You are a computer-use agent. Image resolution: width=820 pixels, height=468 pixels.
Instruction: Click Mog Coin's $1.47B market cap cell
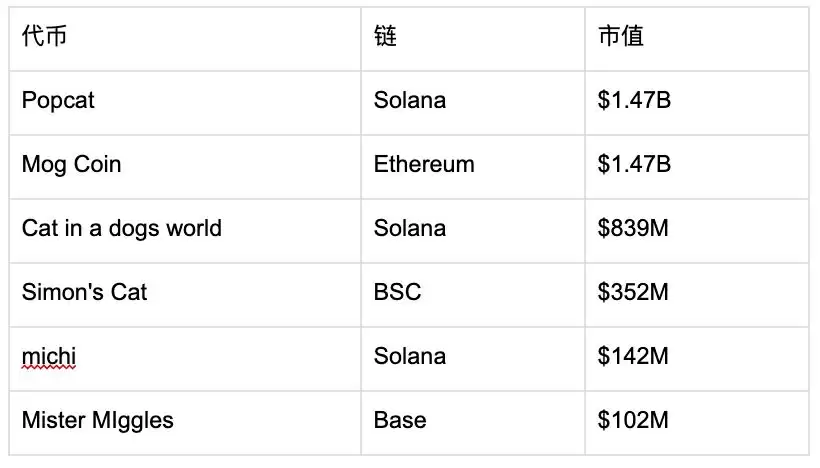pos(634,165)
